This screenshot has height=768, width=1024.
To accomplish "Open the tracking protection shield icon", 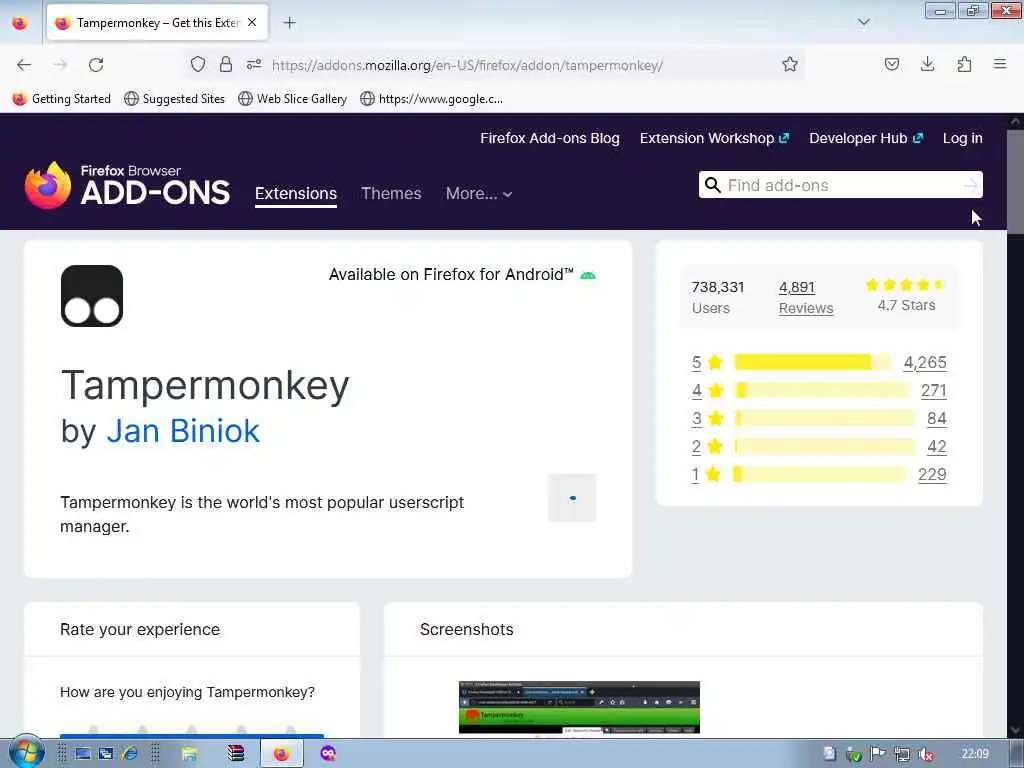I will click(x=198, y=64).
